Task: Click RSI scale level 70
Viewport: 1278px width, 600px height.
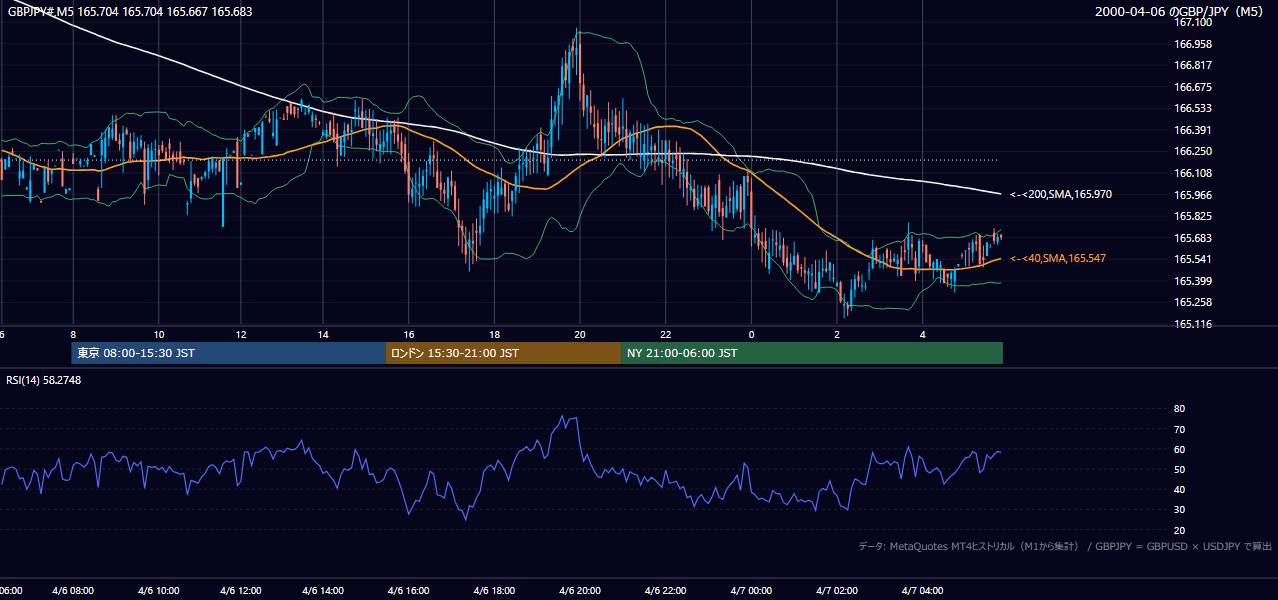Action: (1179, 429)
